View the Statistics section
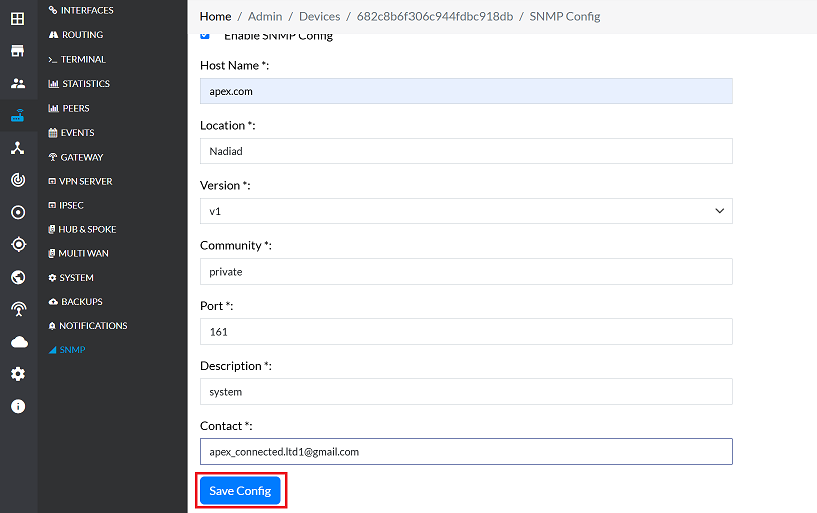 (x=79, y=84)
